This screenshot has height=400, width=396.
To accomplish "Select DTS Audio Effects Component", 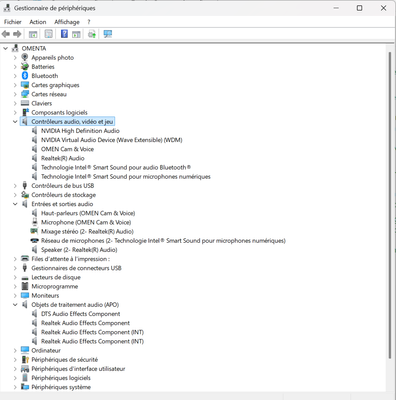I will tap(80, 314).
